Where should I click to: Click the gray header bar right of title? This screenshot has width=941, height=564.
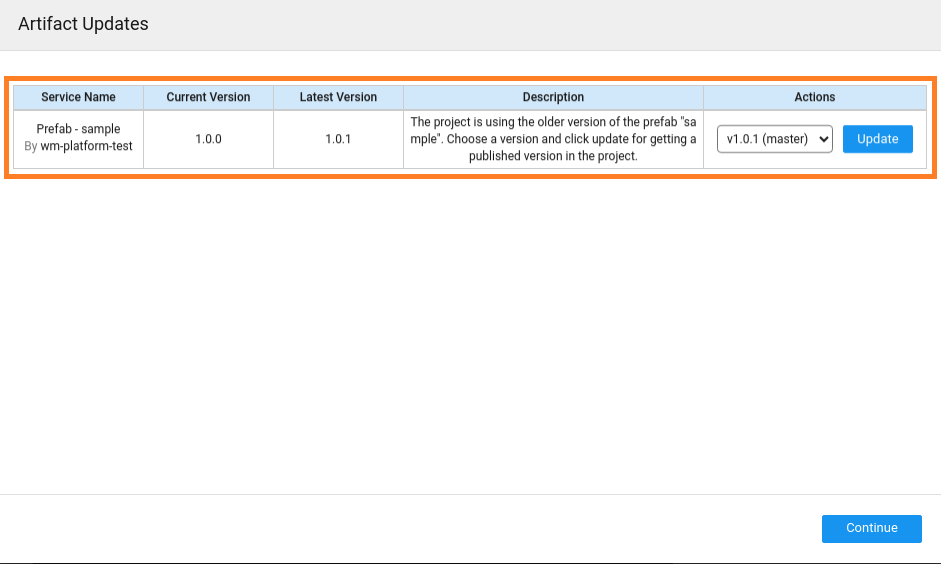(x=550, y=24)
